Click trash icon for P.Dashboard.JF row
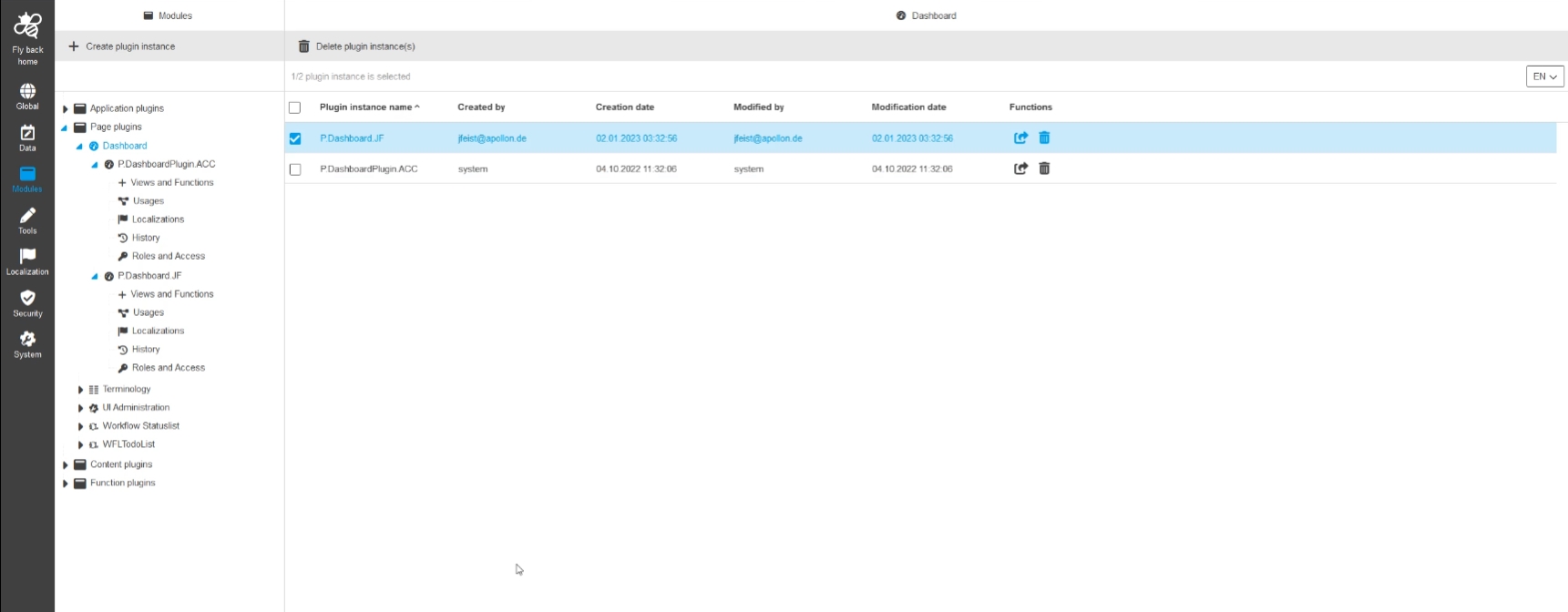This screenshot has width=1568, height=612. (1044, 138)
